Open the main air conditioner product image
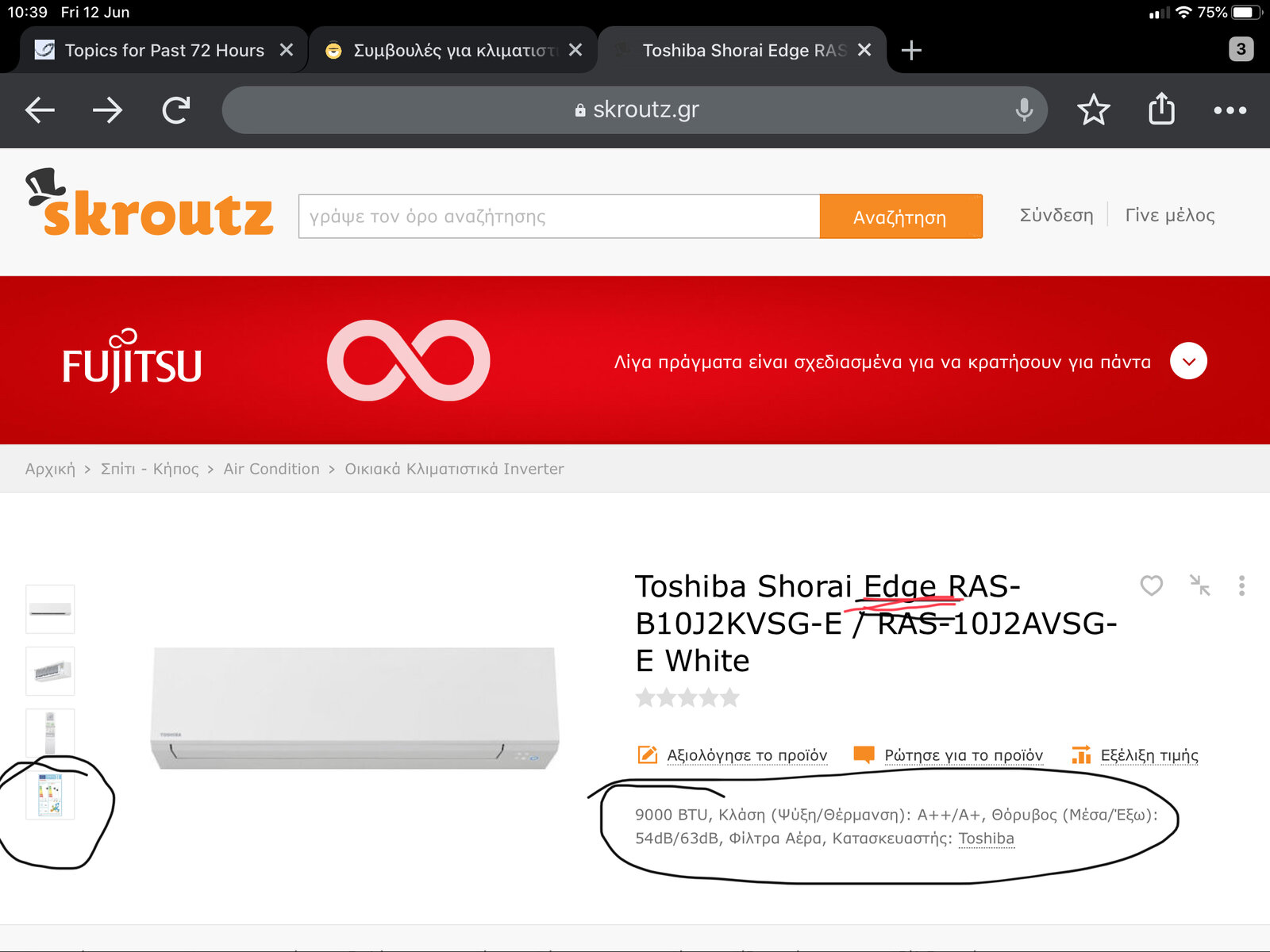 tap(355, 708)
